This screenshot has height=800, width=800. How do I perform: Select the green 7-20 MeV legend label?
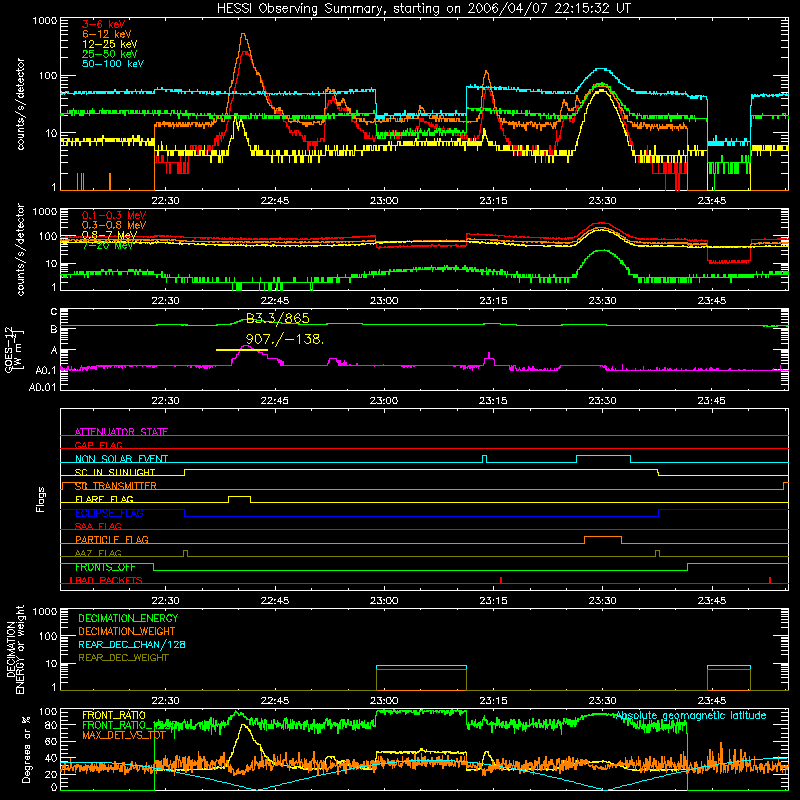coord(107,245)
